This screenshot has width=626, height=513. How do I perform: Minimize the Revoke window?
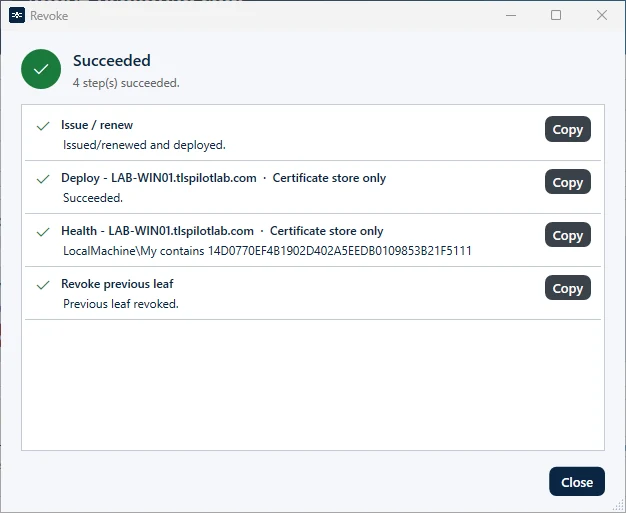(x=511, y=16)
